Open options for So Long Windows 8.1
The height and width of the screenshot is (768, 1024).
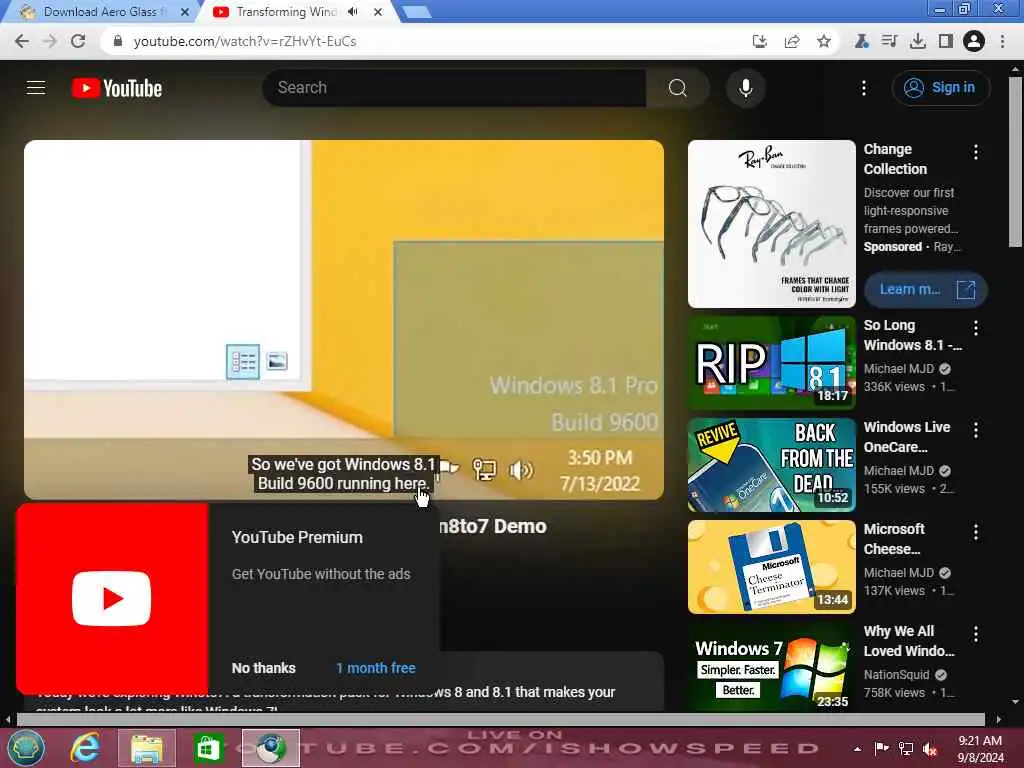[x=976, y=327]
